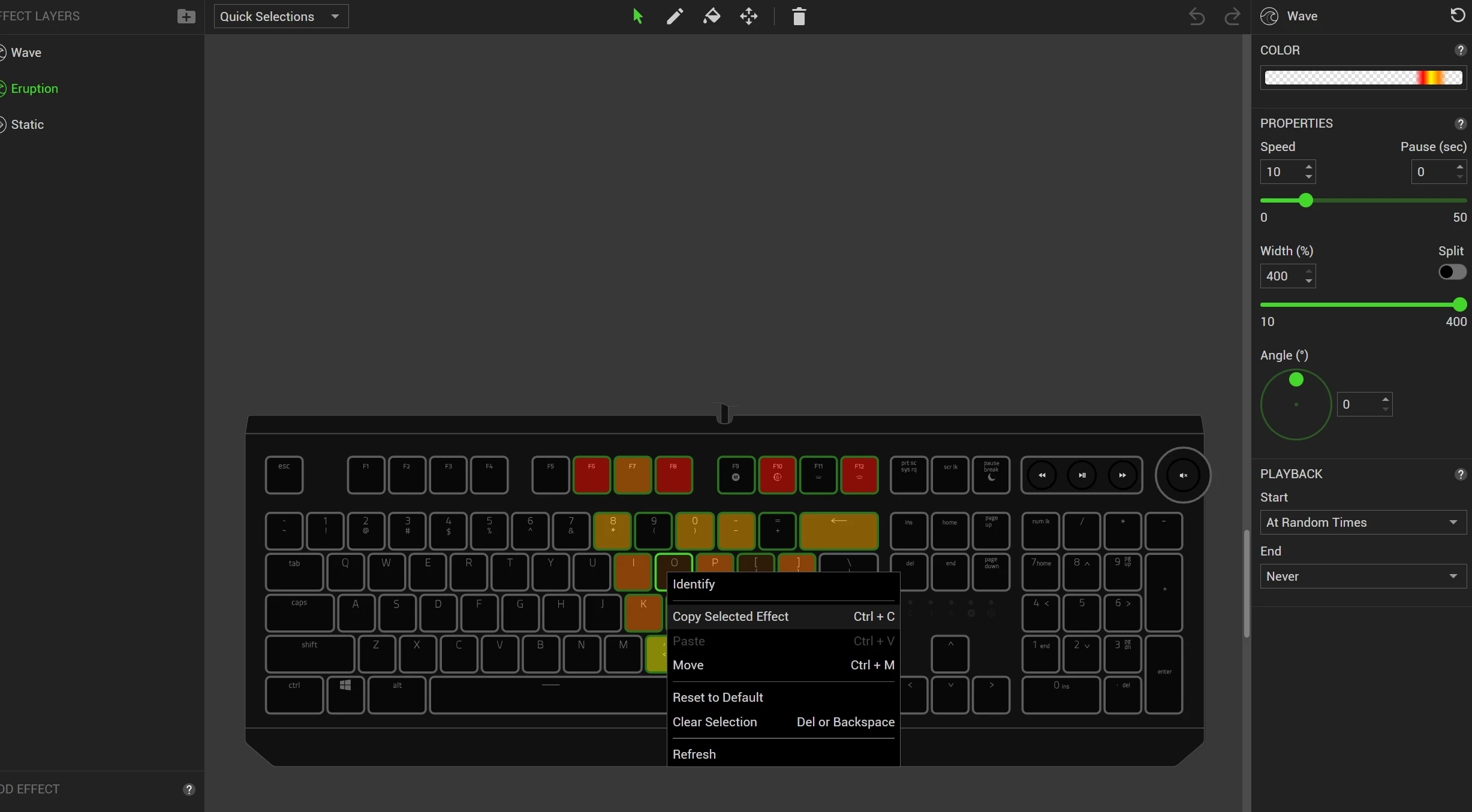Click the undo arrow icon
The image size is (1472, 812).
pos(1196,16)
